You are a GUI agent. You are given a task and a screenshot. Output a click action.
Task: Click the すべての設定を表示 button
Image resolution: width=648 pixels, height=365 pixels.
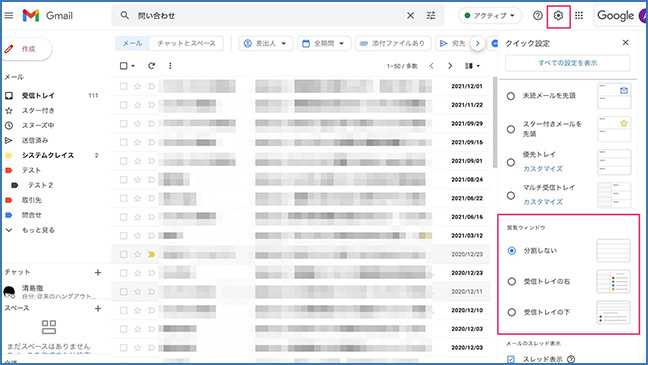pyautogui.click(x=567, y=63)
